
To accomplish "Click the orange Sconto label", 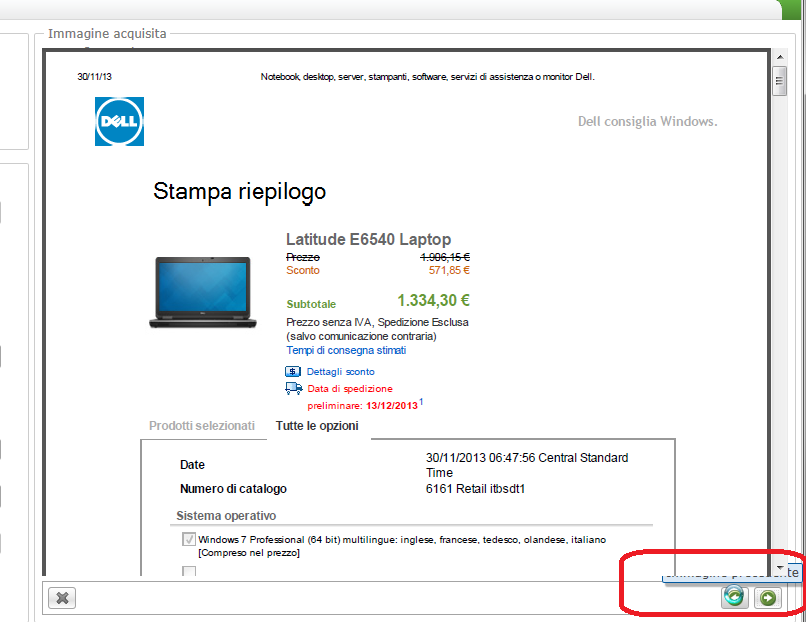I will coord(303,270).
